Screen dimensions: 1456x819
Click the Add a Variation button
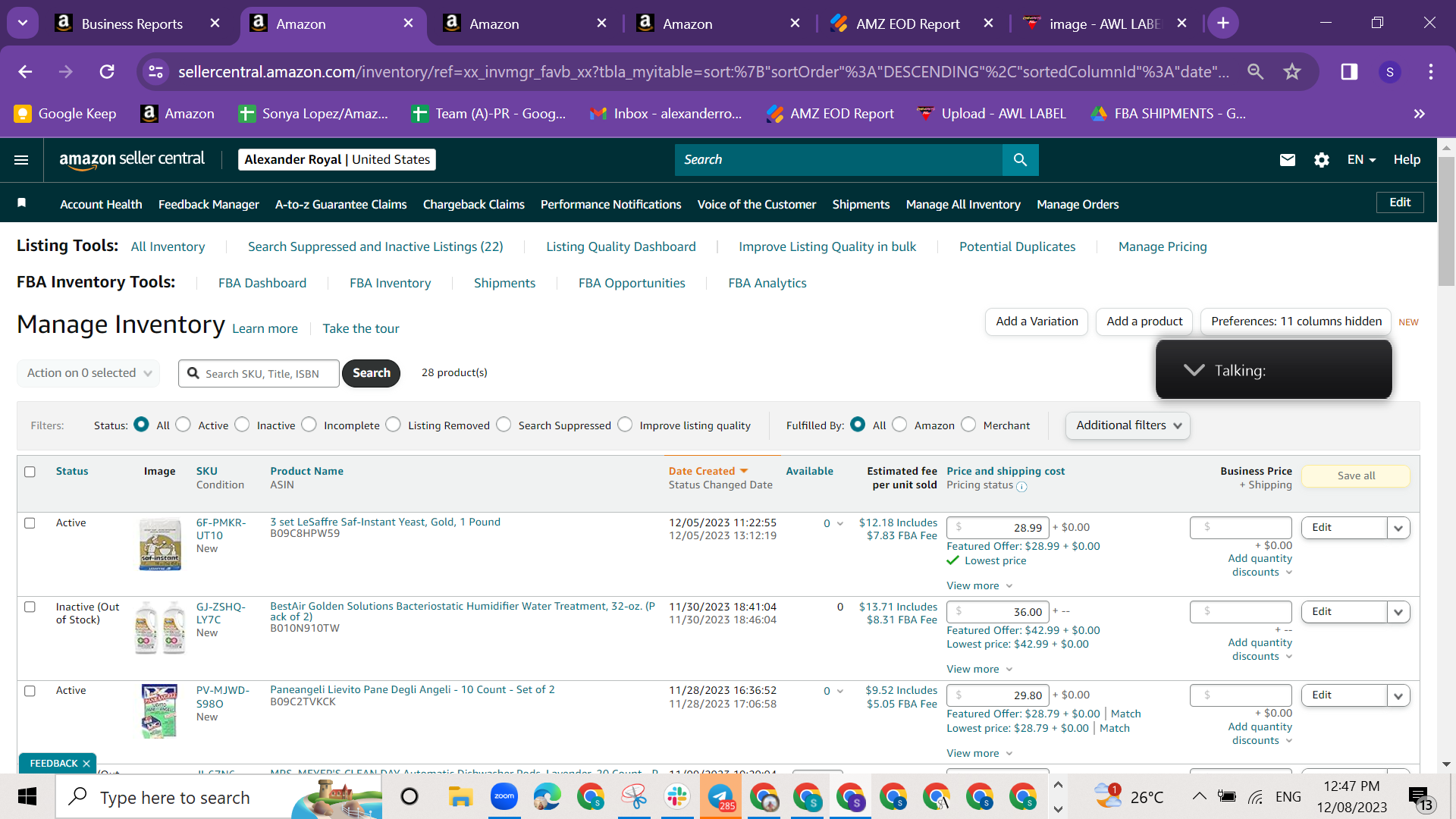(x=1037, y=322)
